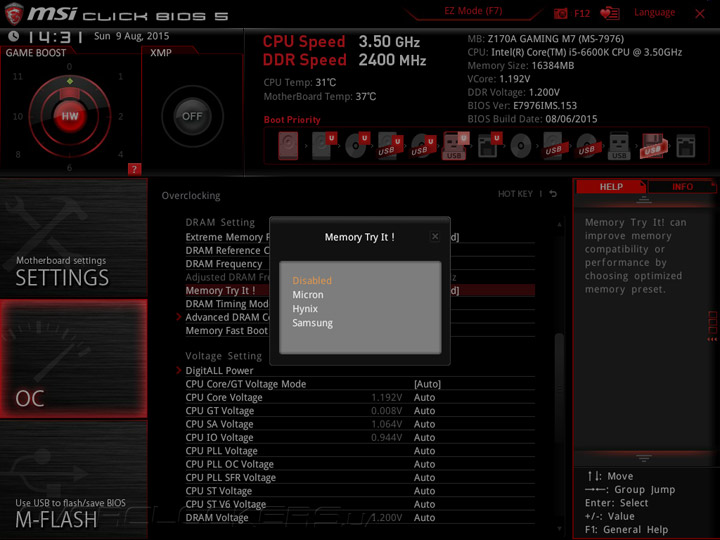Click the CPU ST V6 Voltage Auto field
Screen dimensions: 720x540
coord(424,504)
